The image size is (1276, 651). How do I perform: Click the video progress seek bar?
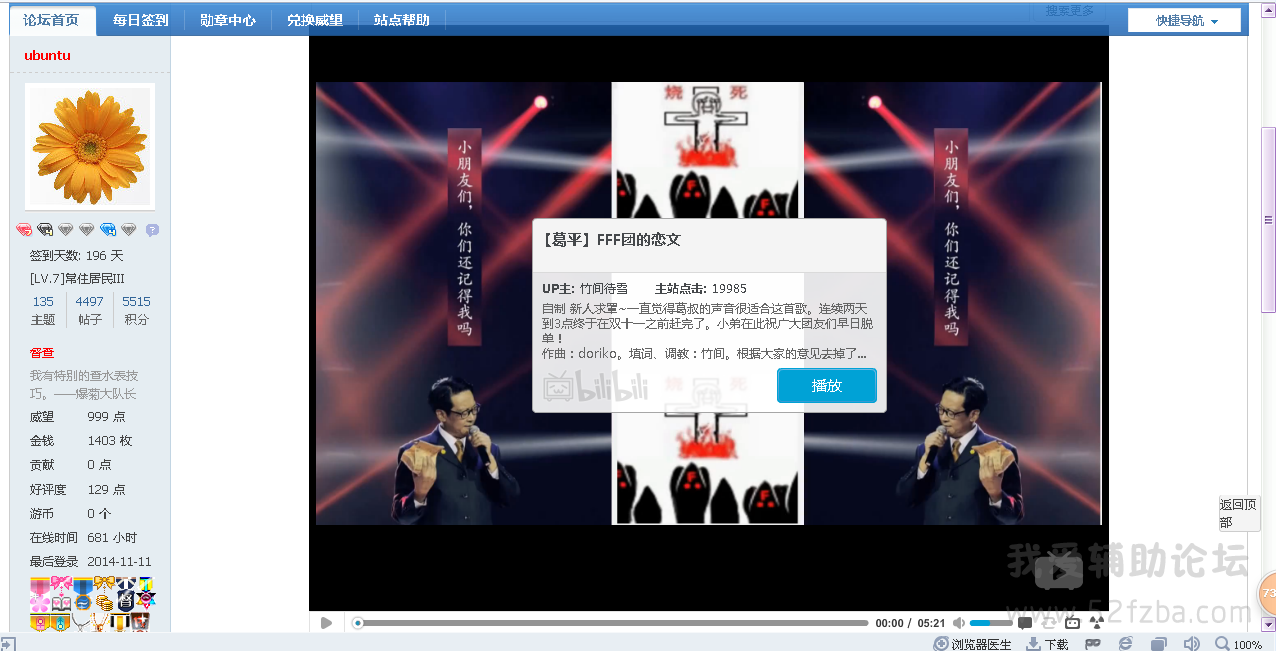(x=610, y=623)
